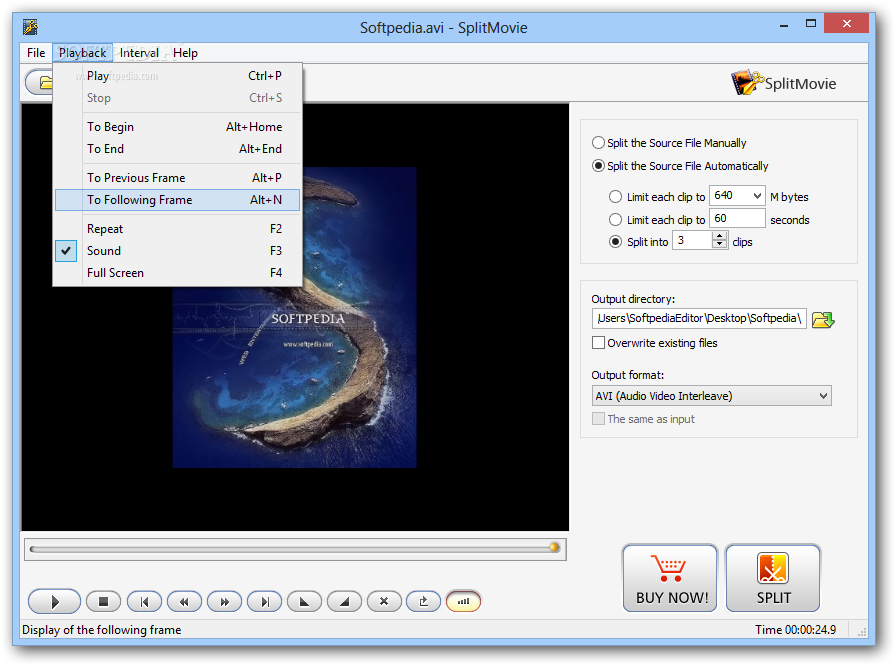Open the Output format AVI dropdown
The image size is (896, 666).
[x=711, y=396]
